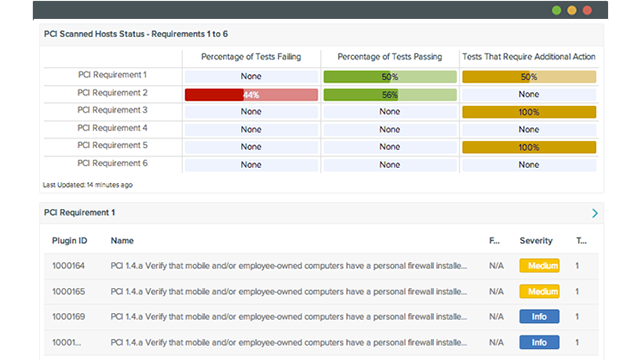Click the red window control dot
Screen dimensions: 640x360
click(x=587, y=10)
